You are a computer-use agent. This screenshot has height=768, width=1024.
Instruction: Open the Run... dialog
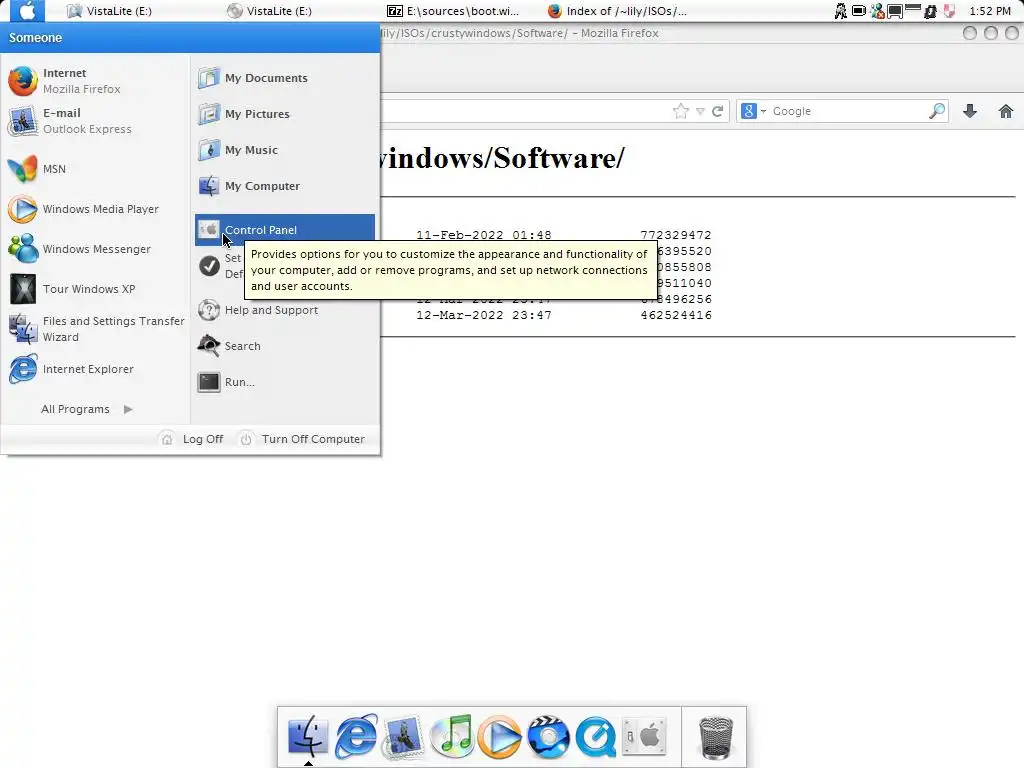tap(227, 382)
